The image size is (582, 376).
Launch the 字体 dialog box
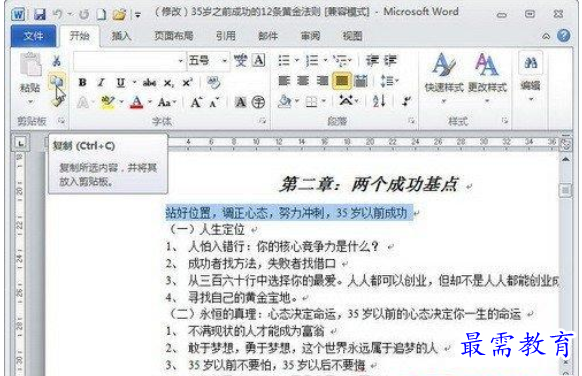click(262, 121)
